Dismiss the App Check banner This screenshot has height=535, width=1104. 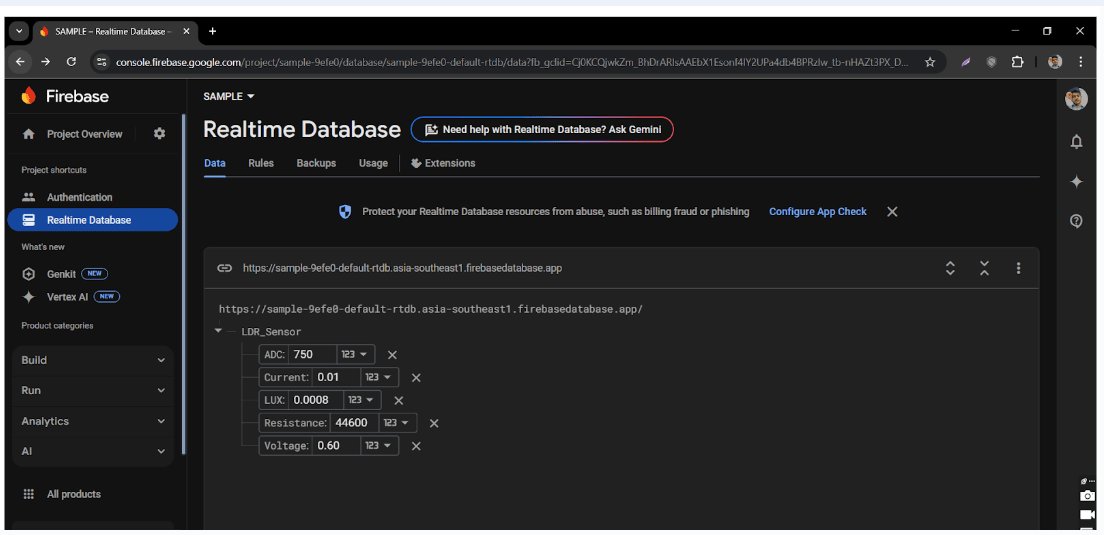click(x=892, y=212)
